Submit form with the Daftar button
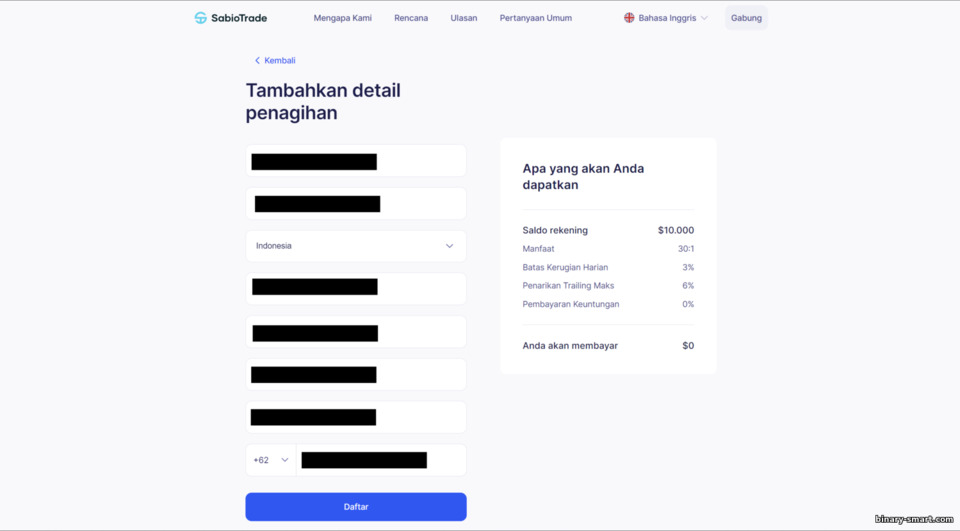Viewport: 960px width, 531px height. (356, 507)
